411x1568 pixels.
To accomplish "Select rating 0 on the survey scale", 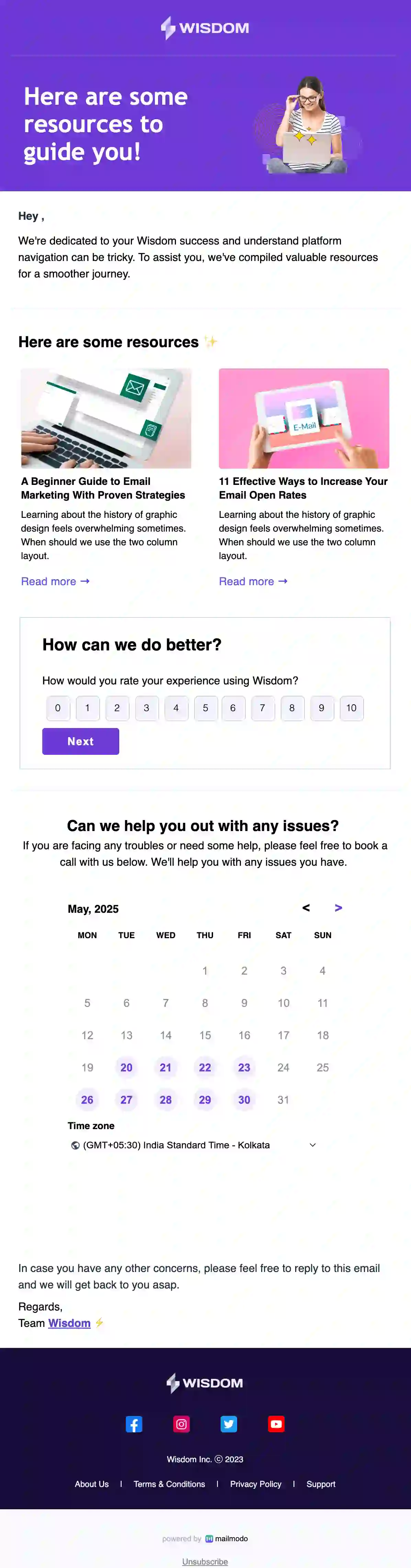I will pos(58,708).
